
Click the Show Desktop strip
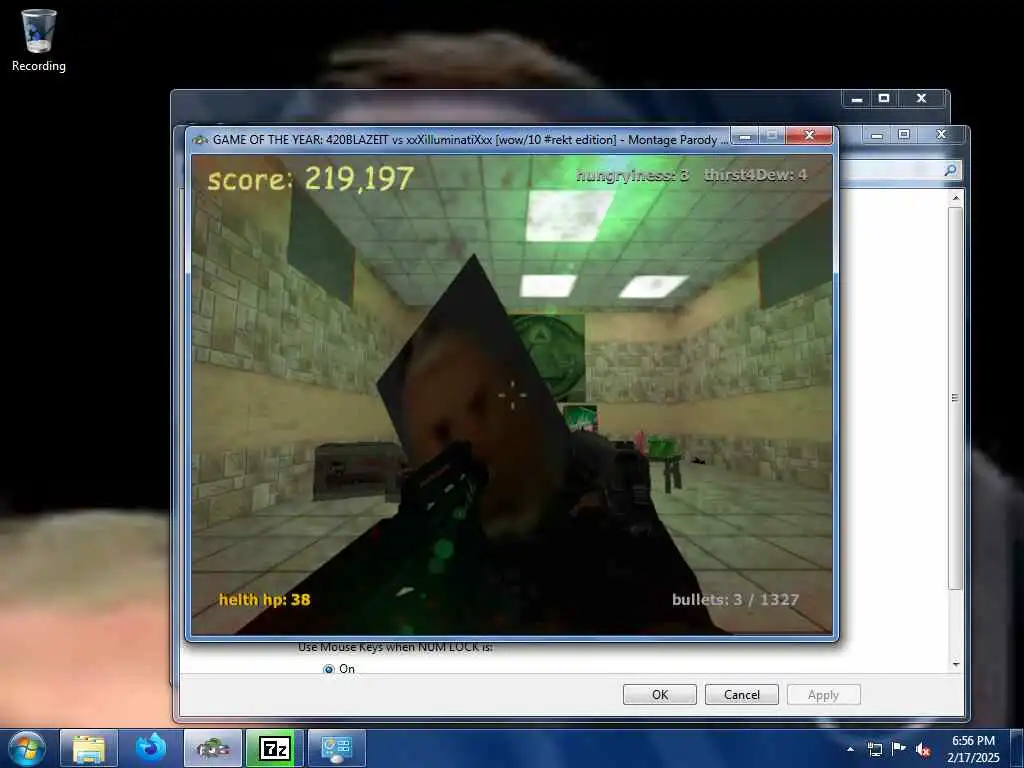1017,748
